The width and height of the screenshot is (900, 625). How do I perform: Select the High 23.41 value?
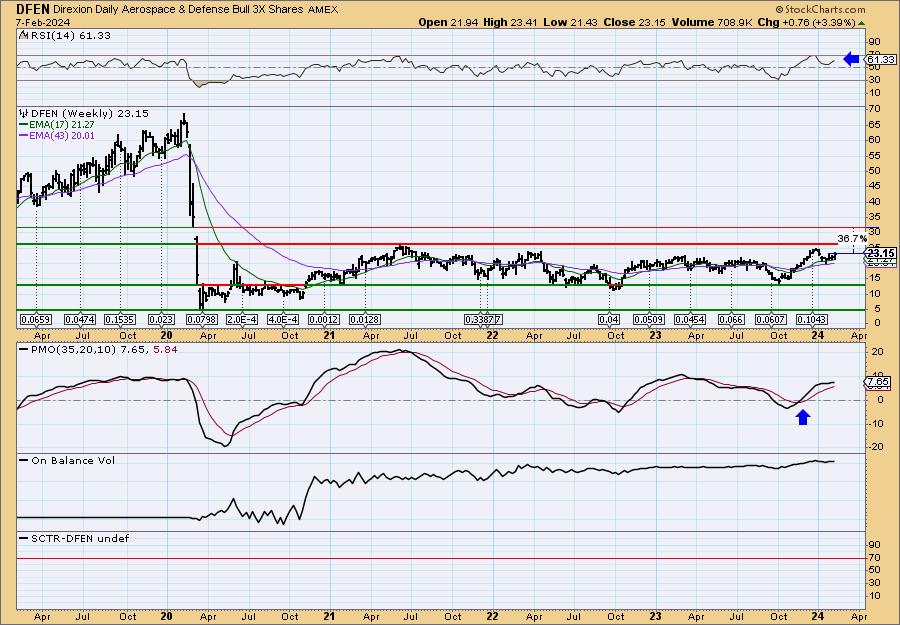[511, 22]
